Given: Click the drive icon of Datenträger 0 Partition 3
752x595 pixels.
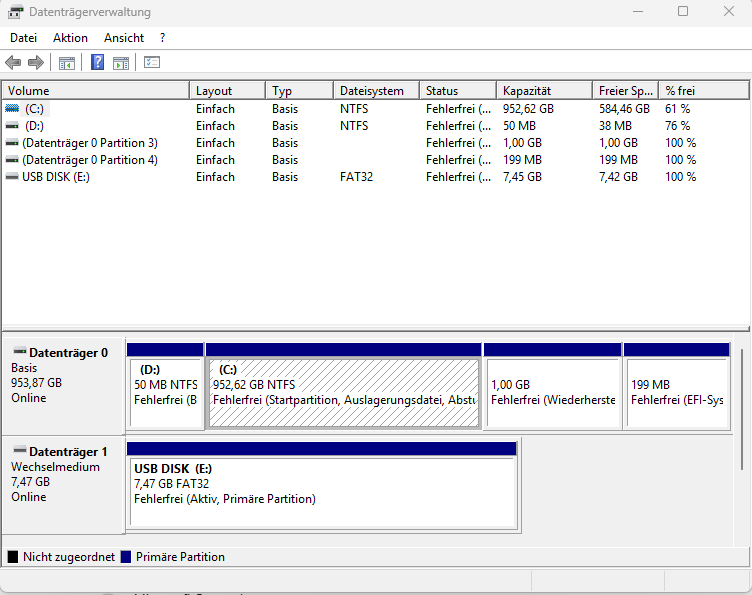Looking at the screenshot, I should pyautogui.click(x=12, y=143).
